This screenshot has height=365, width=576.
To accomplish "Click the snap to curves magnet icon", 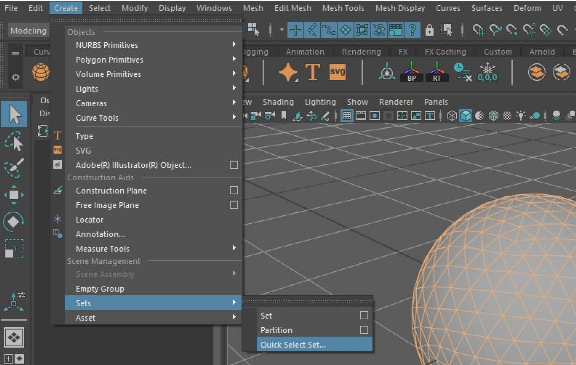I will pos(496,30).
